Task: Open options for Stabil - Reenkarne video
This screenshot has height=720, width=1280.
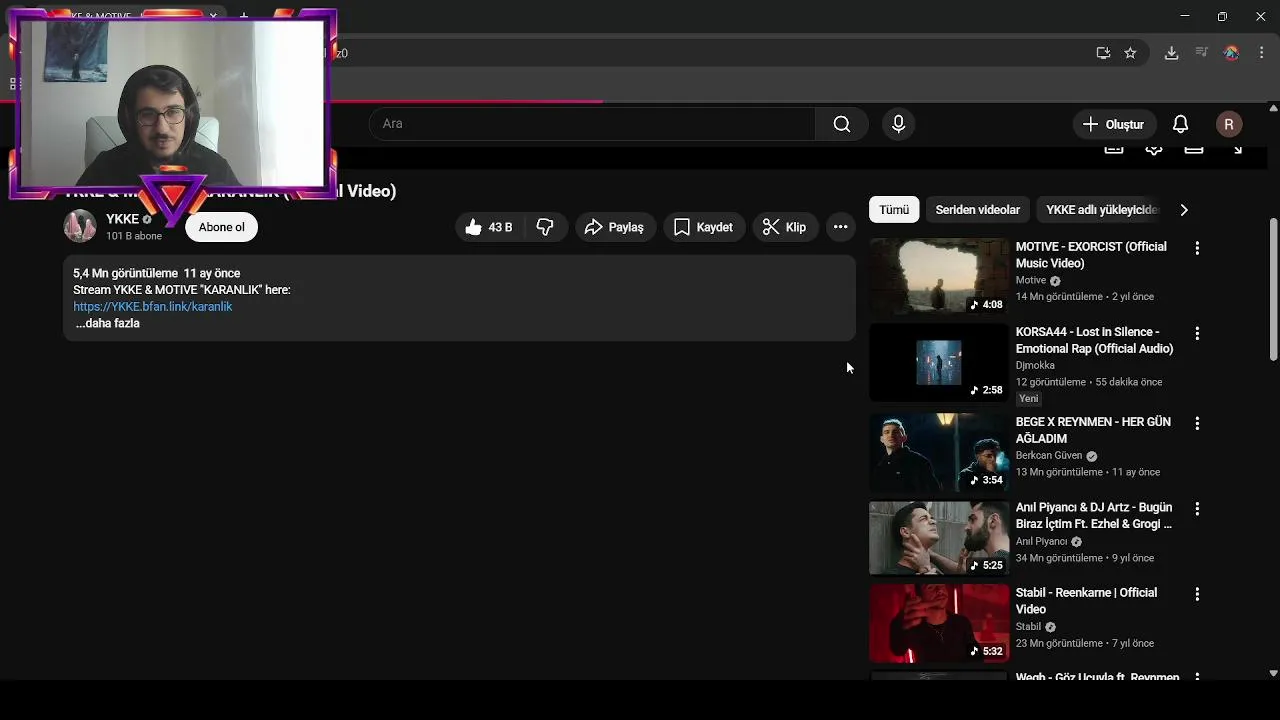Action: click(1197, 594)
